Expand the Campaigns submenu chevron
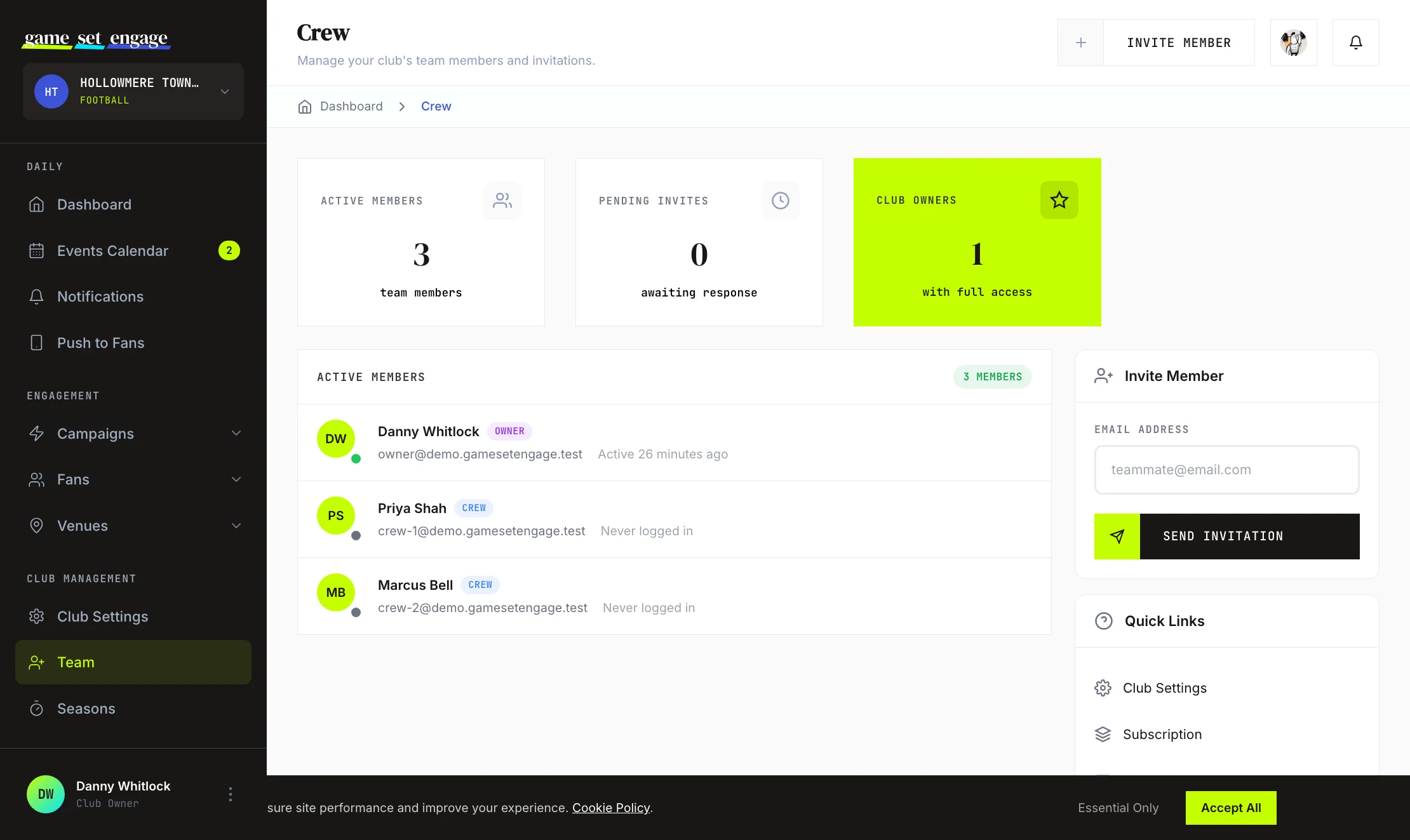1410x840 pixels. click(x=236, y=434)
